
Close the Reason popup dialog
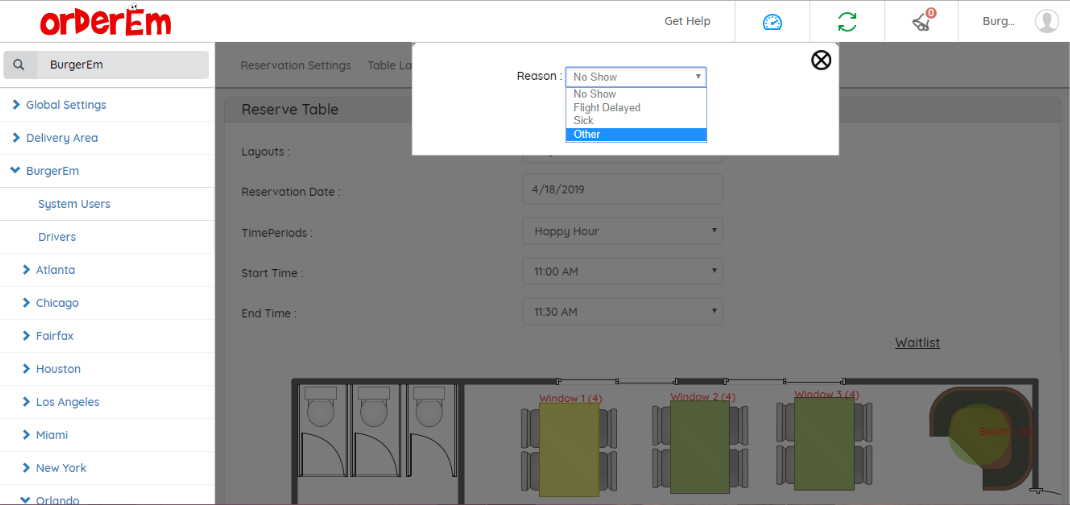pyautogui.click(x=821, y=60)
